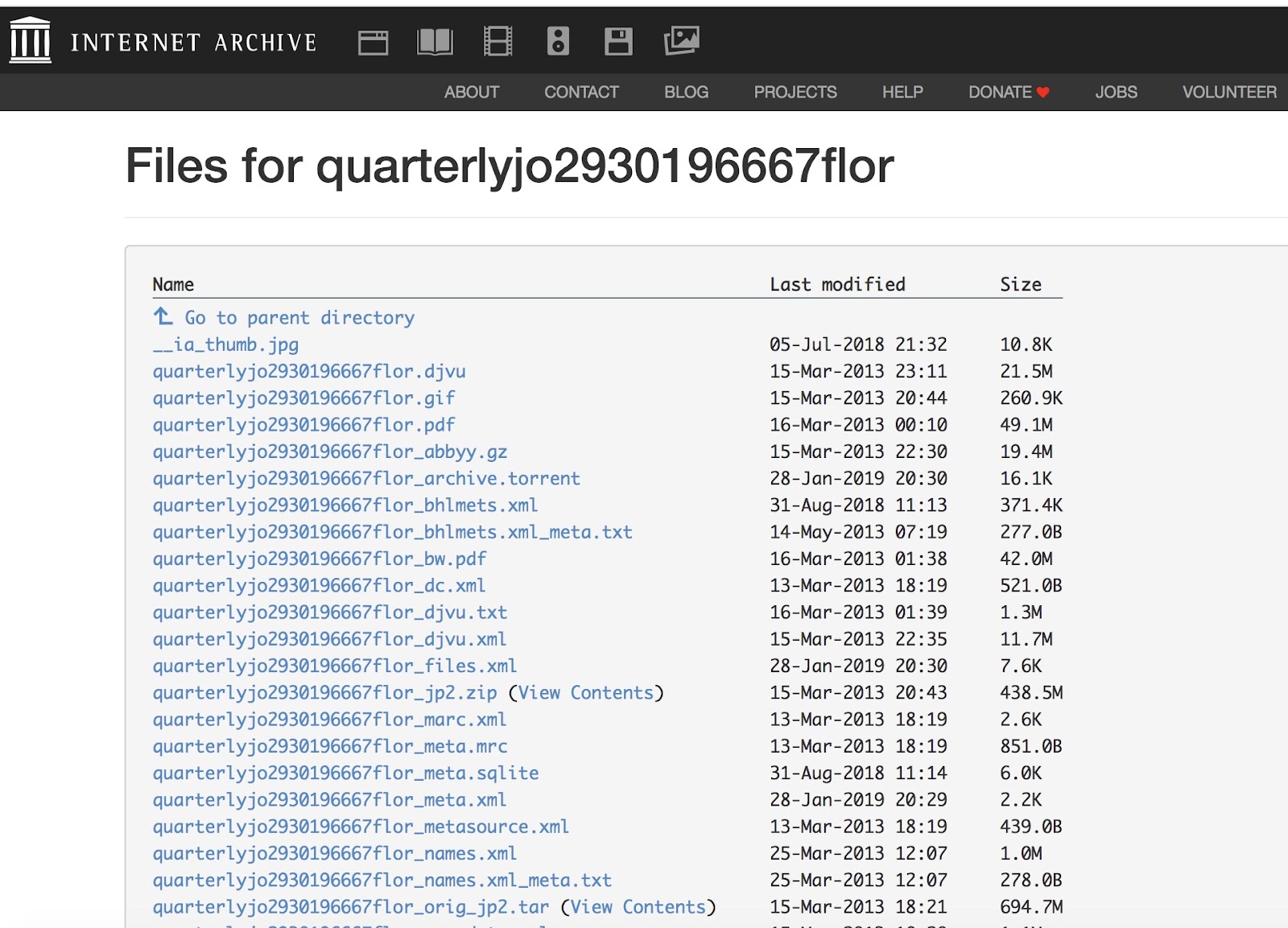Open quarterlyjo2930196667flor_dc.xml
The width and height of the screenshot is (1288, 928).
(x=319, y=585)
